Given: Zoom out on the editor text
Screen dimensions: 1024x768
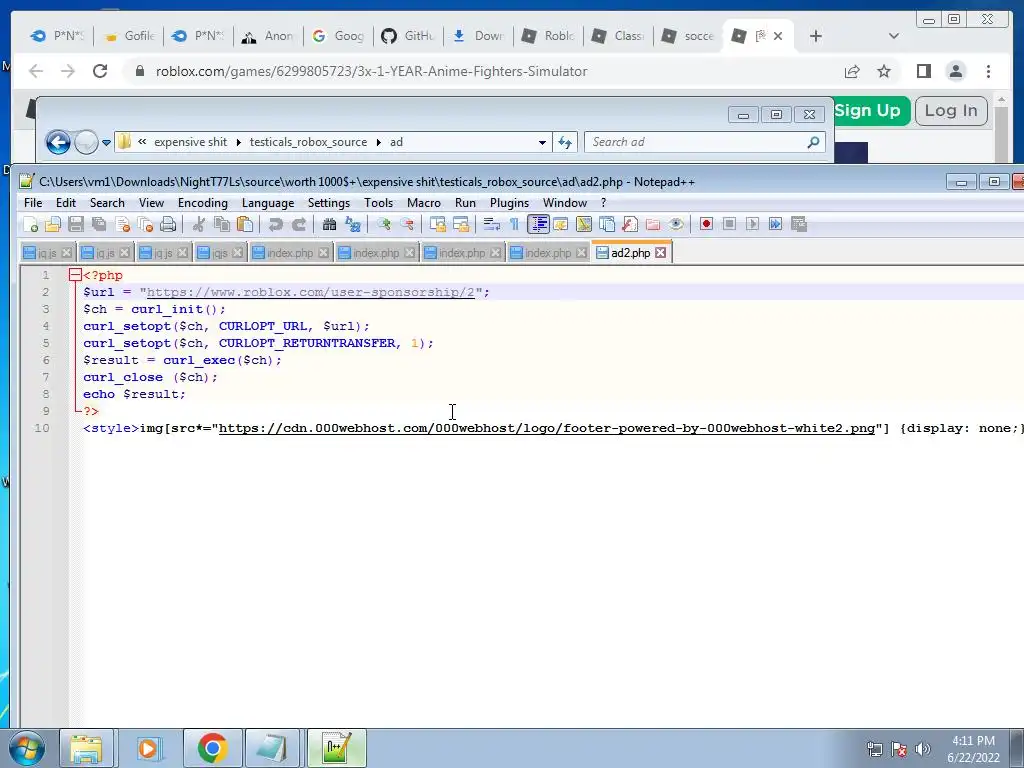Looking at the screenshot, I should click(x=406, y=225).
